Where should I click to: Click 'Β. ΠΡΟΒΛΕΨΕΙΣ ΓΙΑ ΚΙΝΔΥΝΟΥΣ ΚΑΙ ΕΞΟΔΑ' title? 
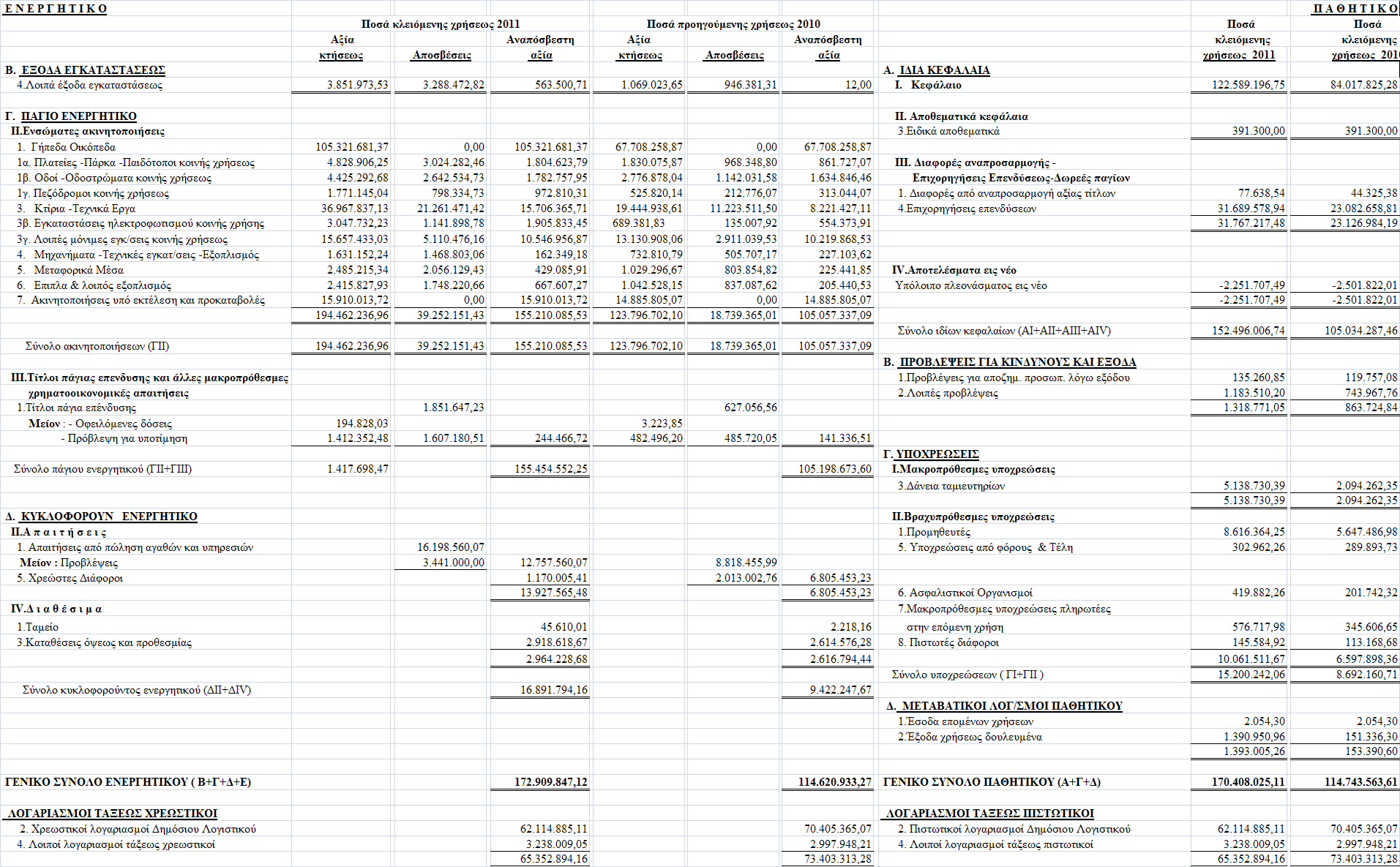(1010, 362)
